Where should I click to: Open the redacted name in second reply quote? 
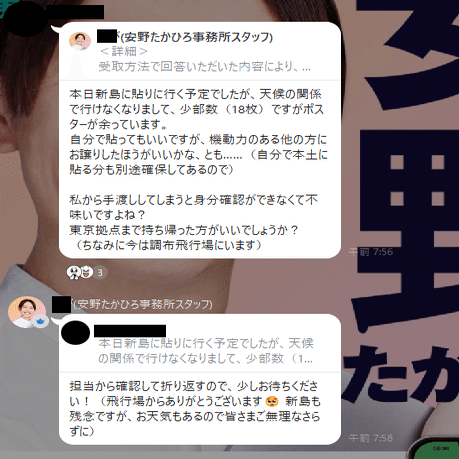(130, 331)
